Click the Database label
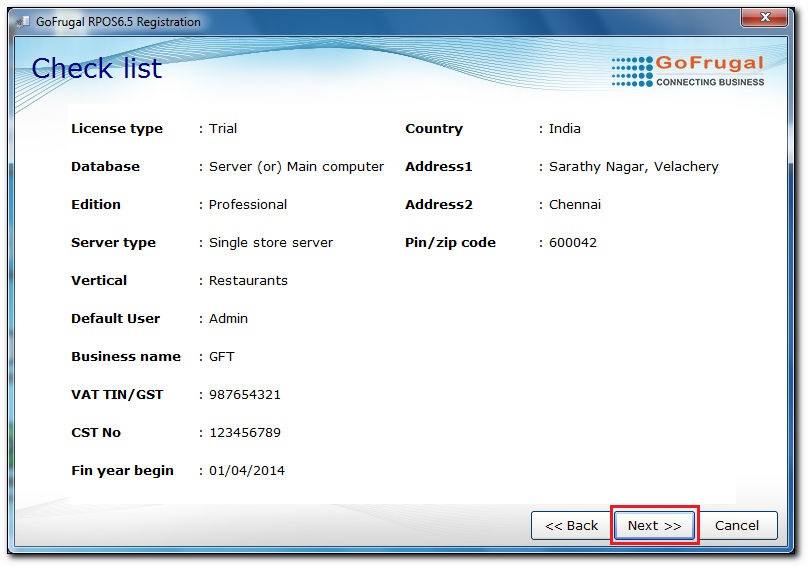 coord(105,166)
